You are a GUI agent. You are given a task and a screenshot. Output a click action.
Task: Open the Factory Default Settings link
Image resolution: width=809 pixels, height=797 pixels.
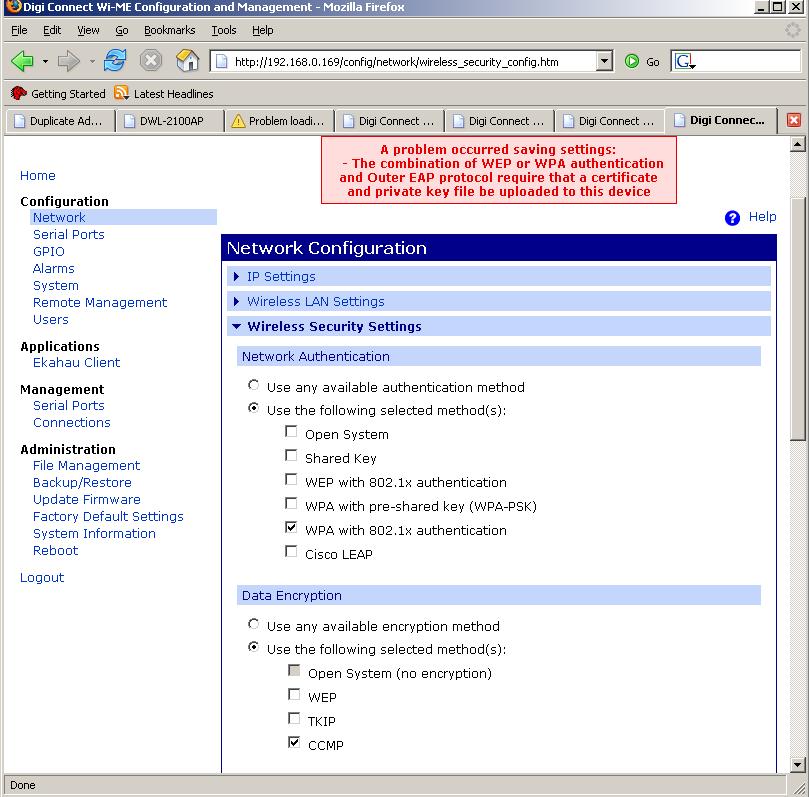(108, 517)
